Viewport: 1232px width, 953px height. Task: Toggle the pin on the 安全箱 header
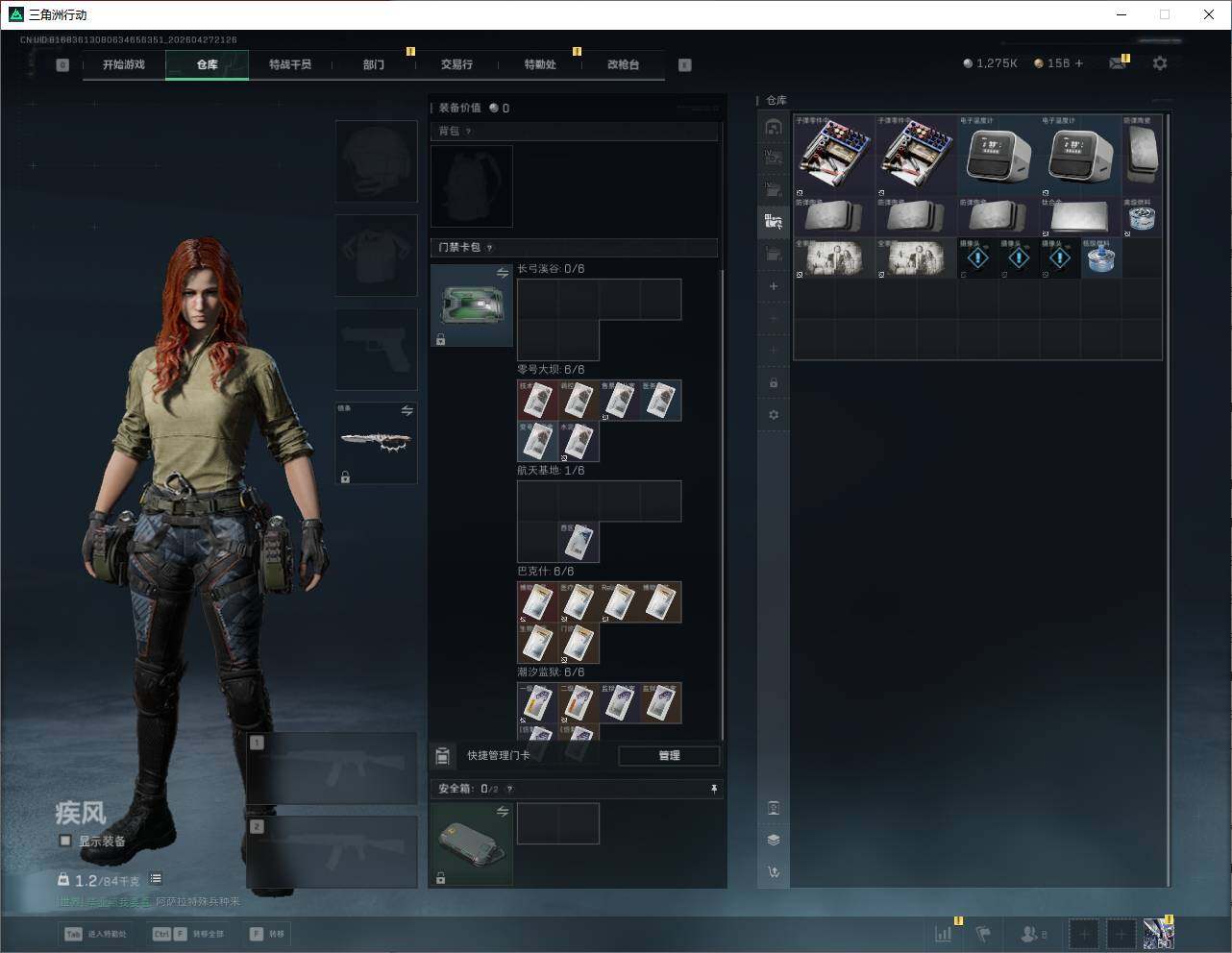pyautogui.click(x=714, y=789)
